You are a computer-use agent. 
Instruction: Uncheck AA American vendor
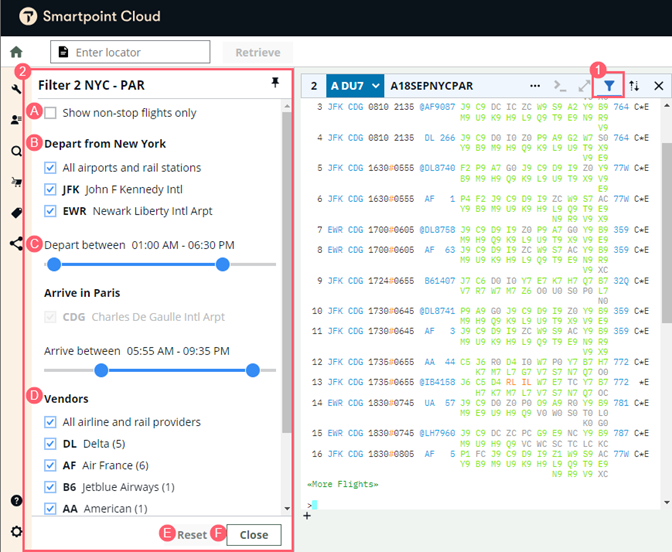[50, 509]
